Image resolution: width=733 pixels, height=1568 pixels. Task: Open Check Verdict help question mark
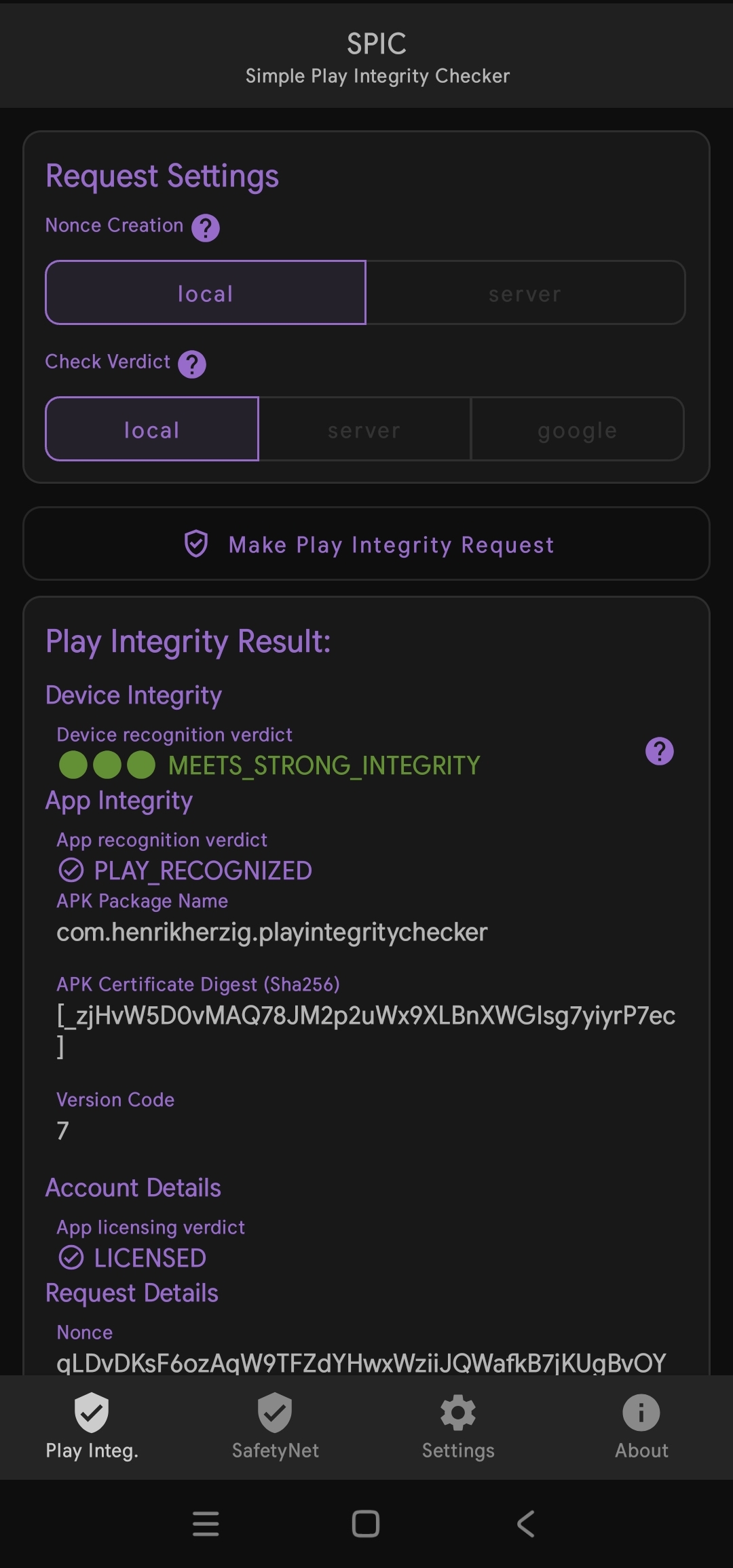point(192,364)
